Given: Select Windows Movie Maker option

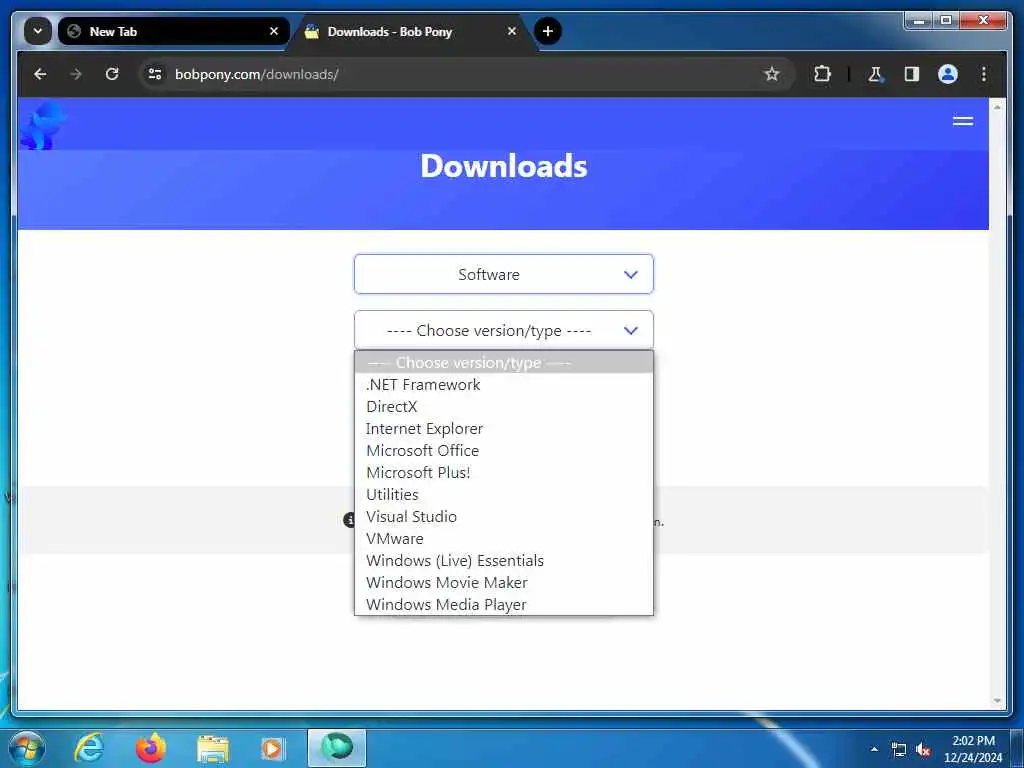Looking at the screenshot, I should point(504,583).
